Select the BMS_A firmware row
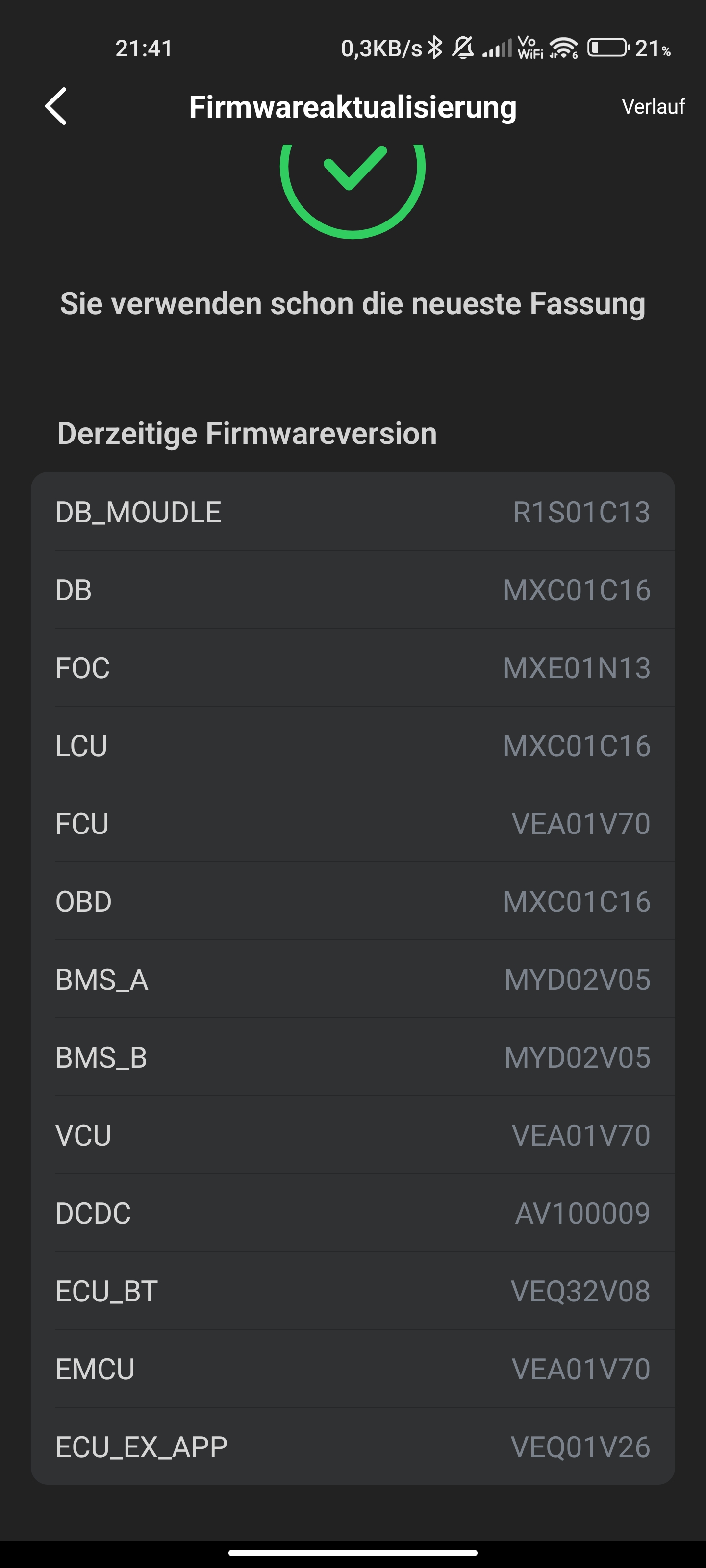This screenshot has width=706, height=1568. [x=353, y=980]
